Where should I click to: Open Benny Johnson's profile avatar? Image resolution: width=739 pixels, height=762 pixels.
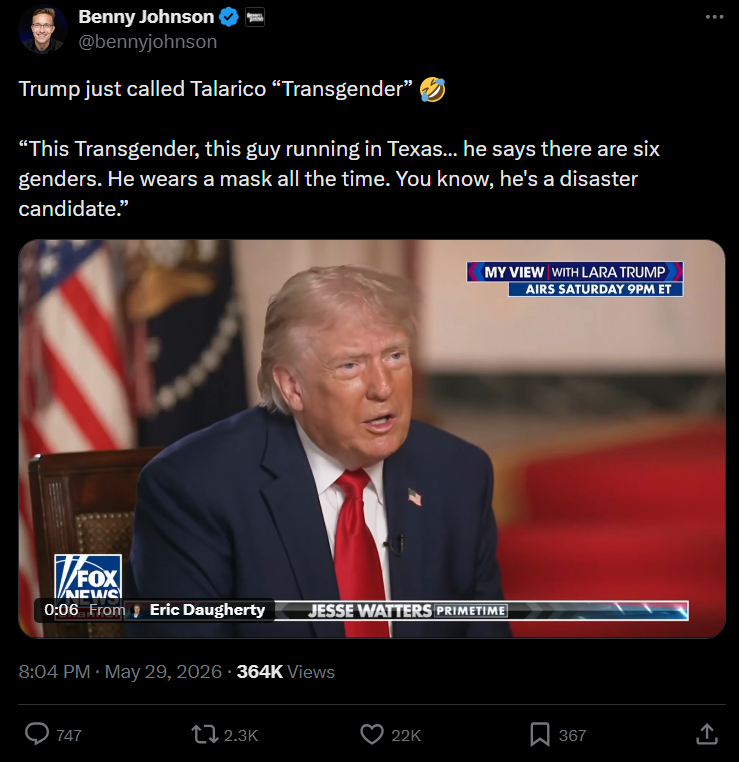click(43, 29)
